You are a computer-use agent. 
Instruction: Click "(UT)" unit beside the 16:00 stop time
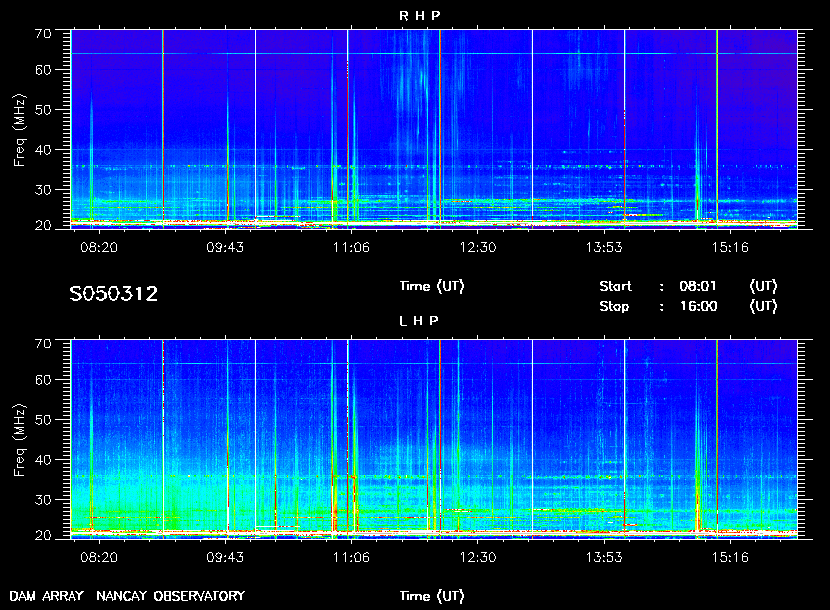[x=763, y=307]
